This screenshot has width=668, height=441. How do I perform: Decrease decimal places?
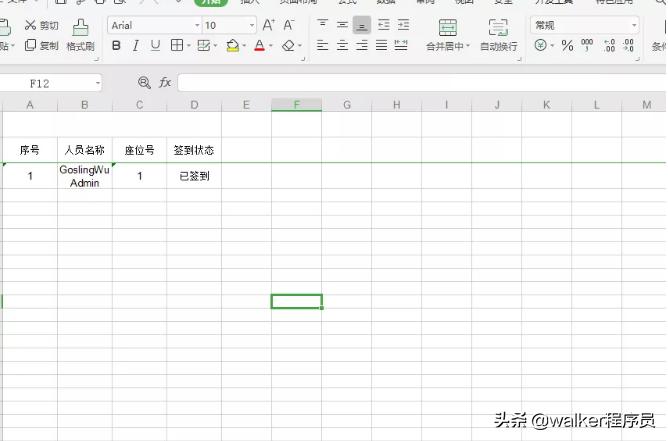(x=628, y=45)
